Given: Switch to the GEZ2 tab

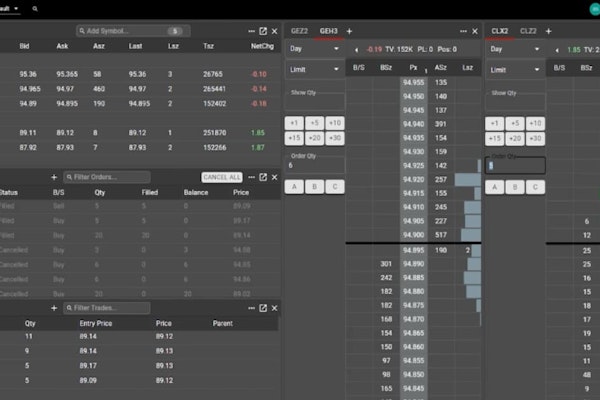Looking at the screenshot, I should click(299, 31).
